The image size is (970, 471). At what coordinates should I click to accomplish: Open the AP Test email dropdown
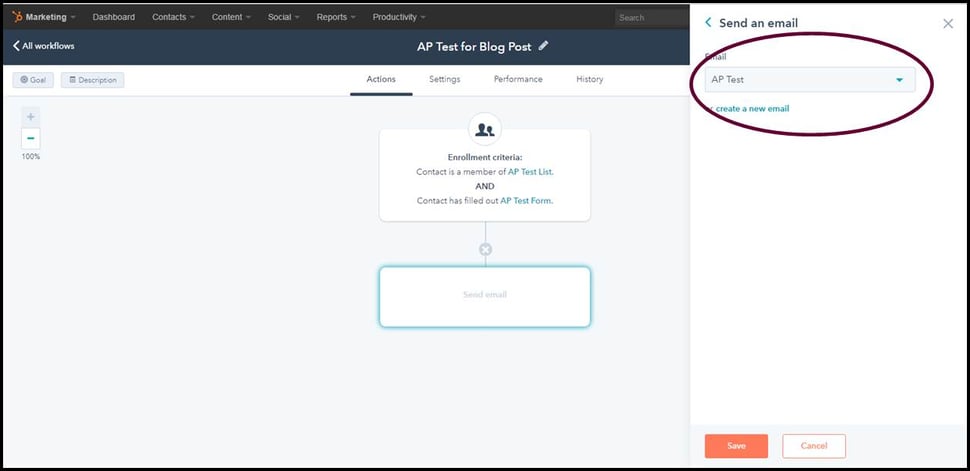pyautogui.click(x=809, y=80)
